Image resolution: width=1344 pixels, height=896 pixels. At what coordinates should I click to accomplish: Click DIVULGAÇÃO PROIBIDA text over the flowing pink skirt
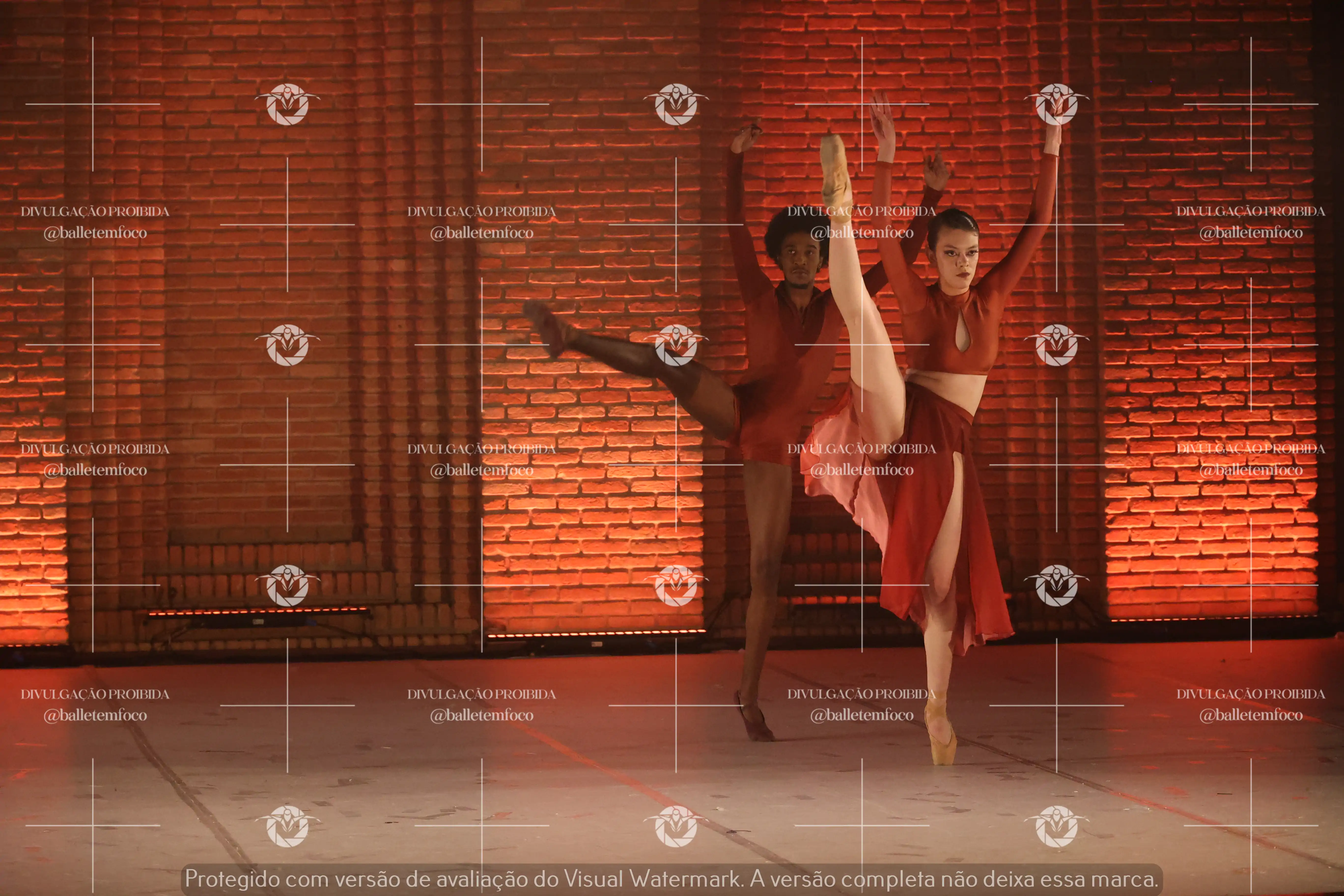coord(862,448)
